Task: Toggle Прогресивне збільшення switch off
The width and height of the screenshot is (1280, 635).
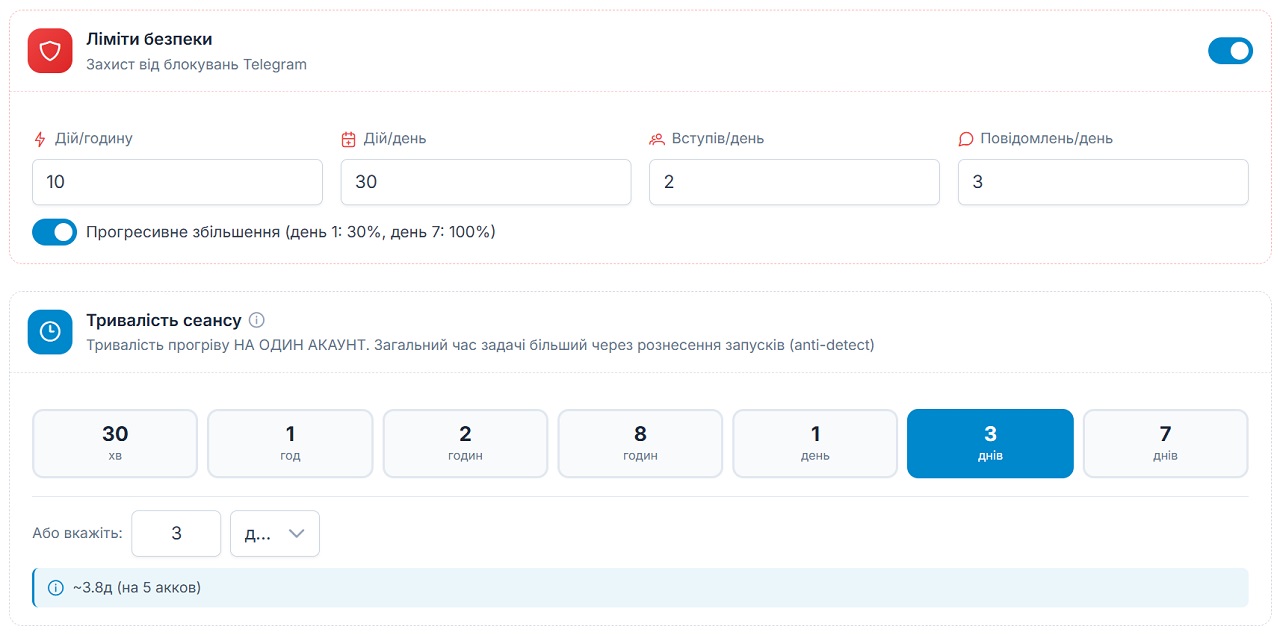Action: [54, 232]
